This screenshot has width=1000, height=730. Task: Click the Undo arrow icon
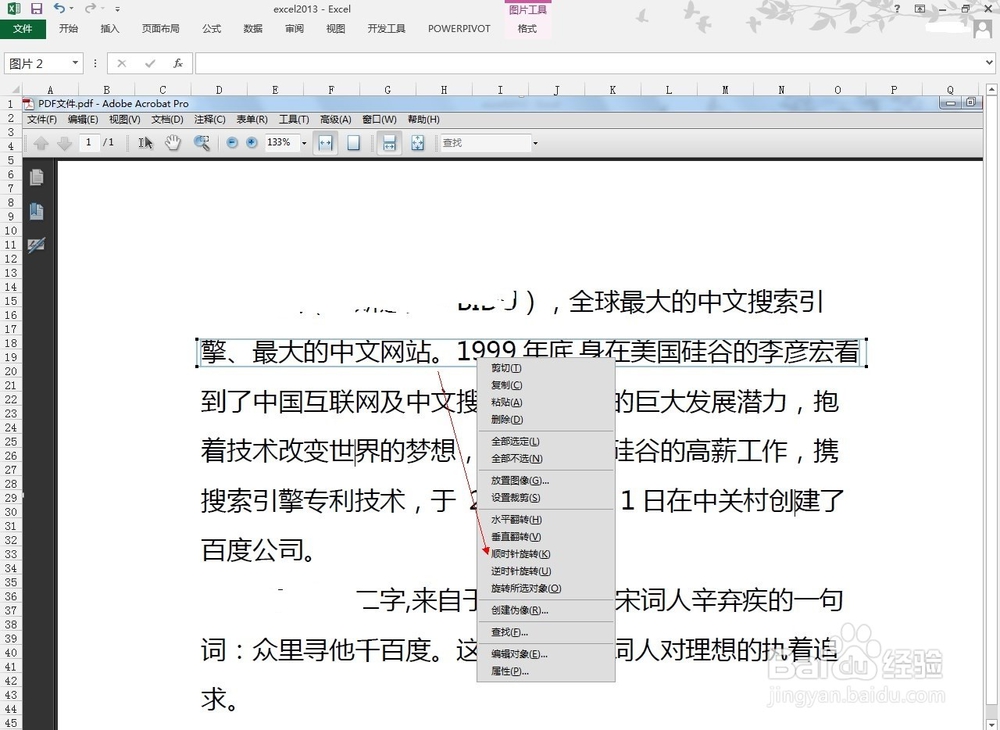point(59,8)
